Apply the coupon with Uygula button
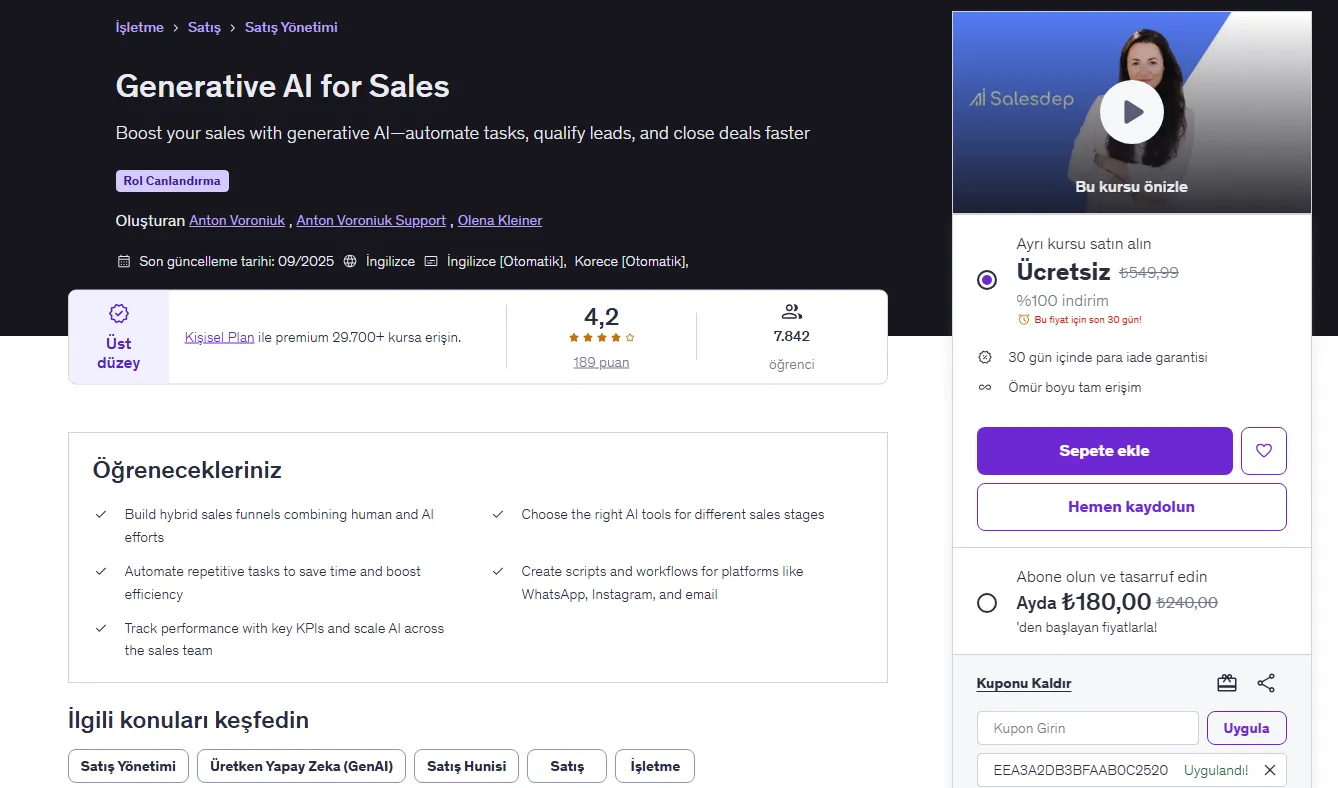 [1247, 728]
